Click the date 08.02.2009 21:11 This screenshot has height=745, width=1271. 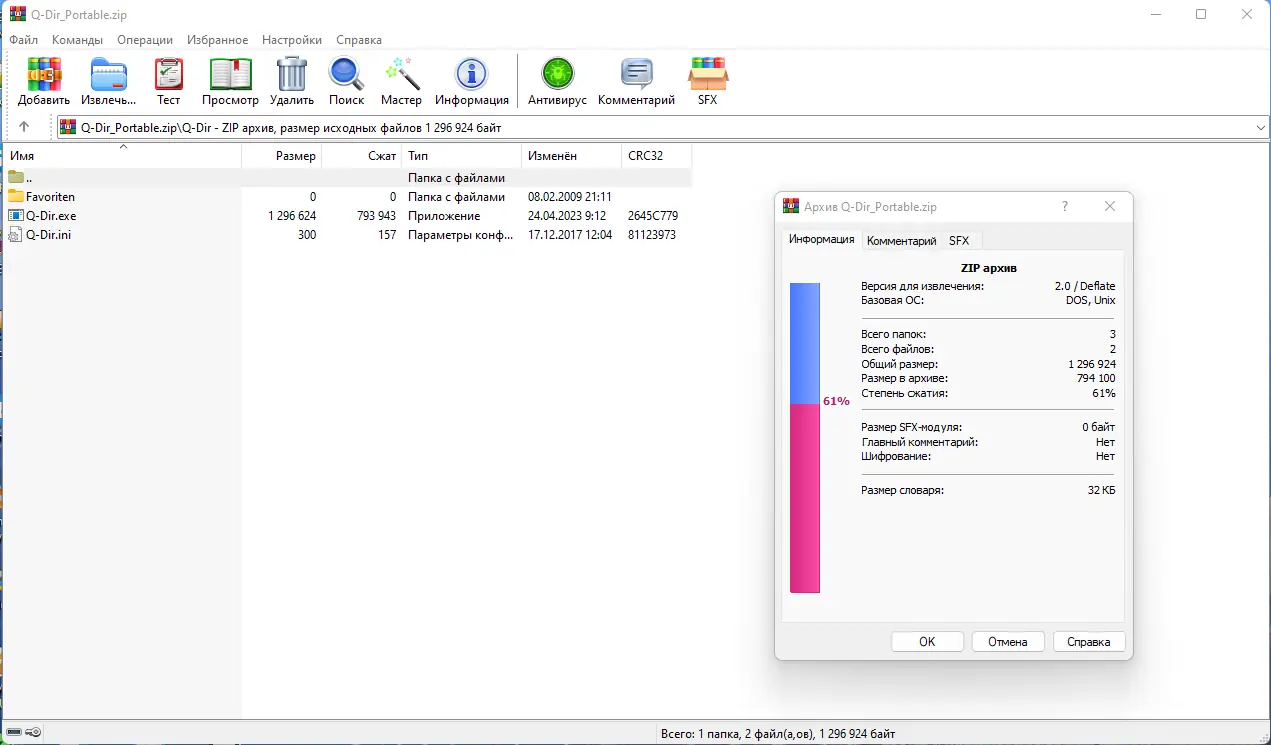(x=570, y=197)
